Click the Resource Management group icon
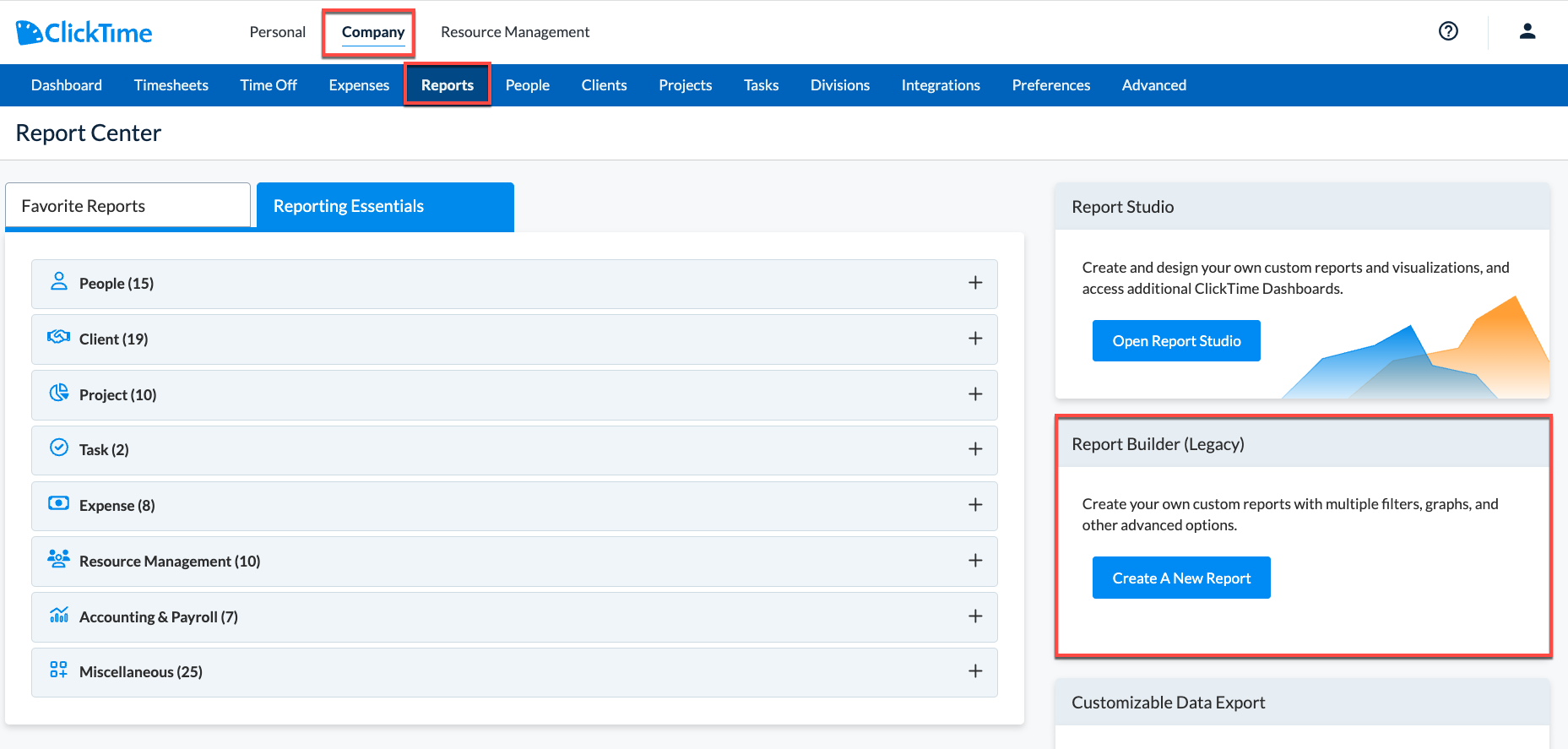The height and width of the screenshot is (749, 1568). point(58,559)
